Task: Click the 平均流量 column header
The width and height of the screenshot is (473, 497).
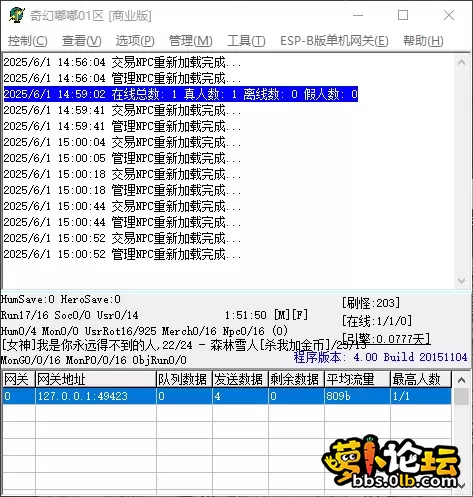Action: click(357, 379)
